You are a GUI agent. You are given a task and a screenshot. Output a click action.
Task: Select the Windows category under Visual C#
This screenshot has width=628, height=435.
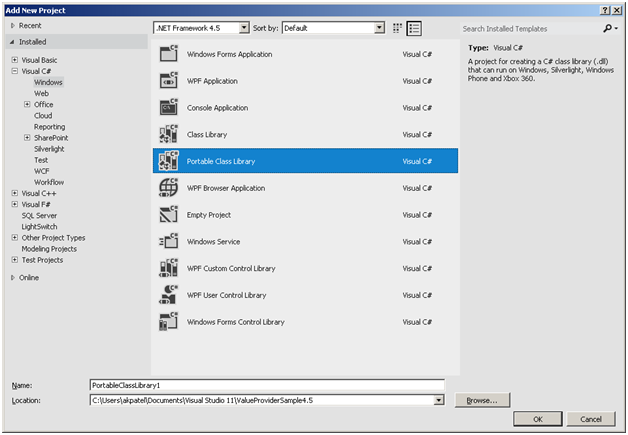(48, 82)
